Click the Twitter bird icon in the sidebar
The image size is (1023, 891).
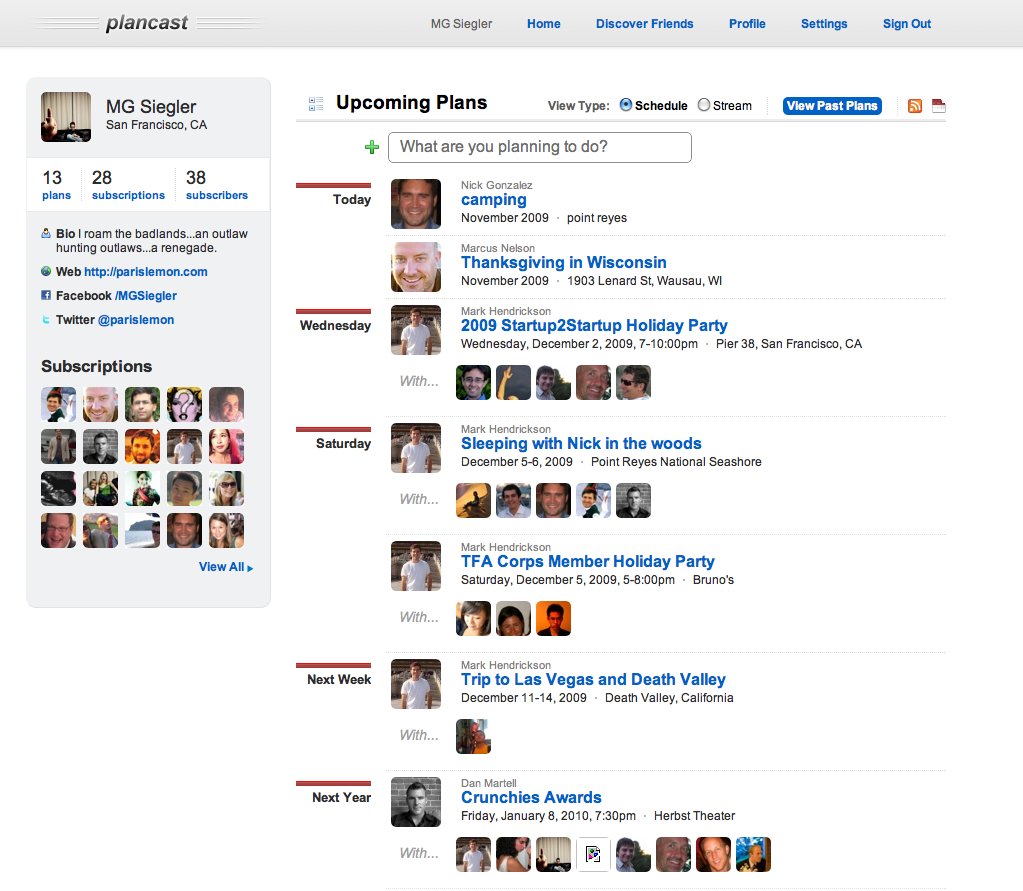(x=46, y=320)
